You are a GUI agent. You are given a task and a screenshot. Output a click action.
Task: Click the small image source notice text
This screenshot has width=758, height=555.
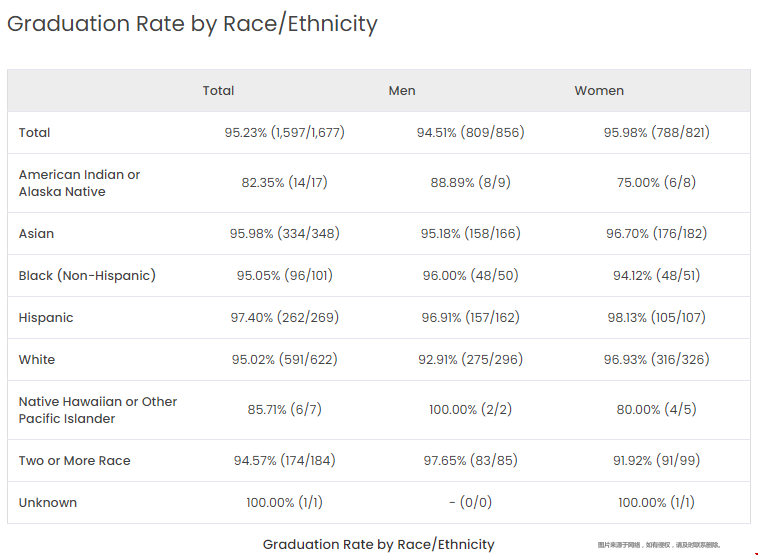click(x=658, y=545)
